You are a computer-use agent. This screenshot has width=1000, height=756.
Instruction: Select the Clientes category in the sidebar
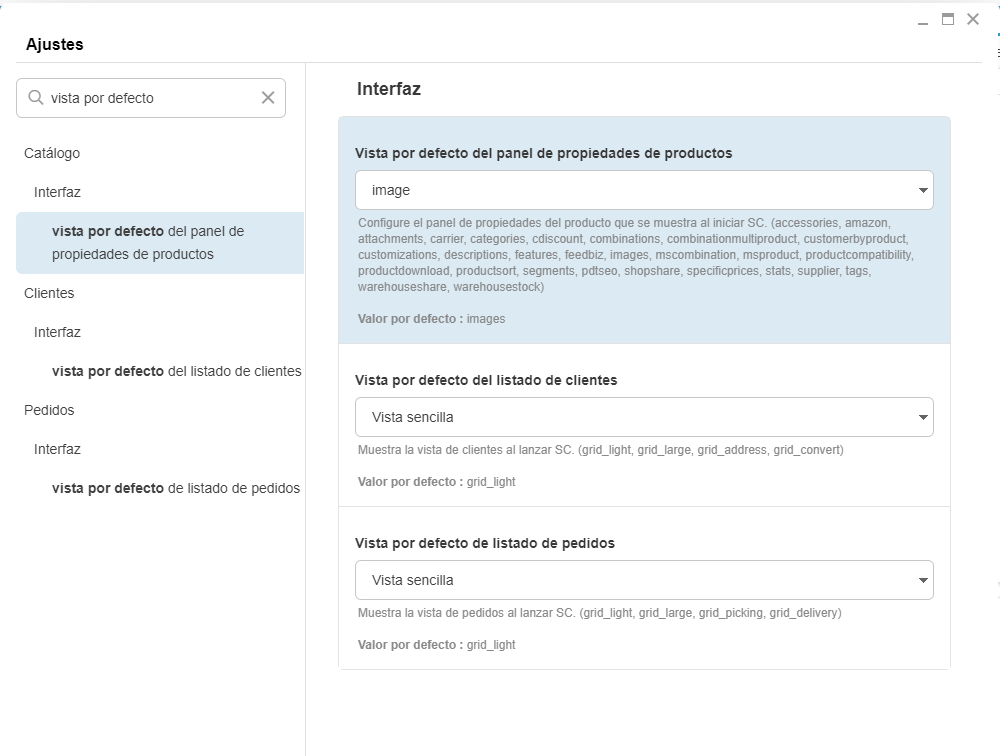point(49,293)
